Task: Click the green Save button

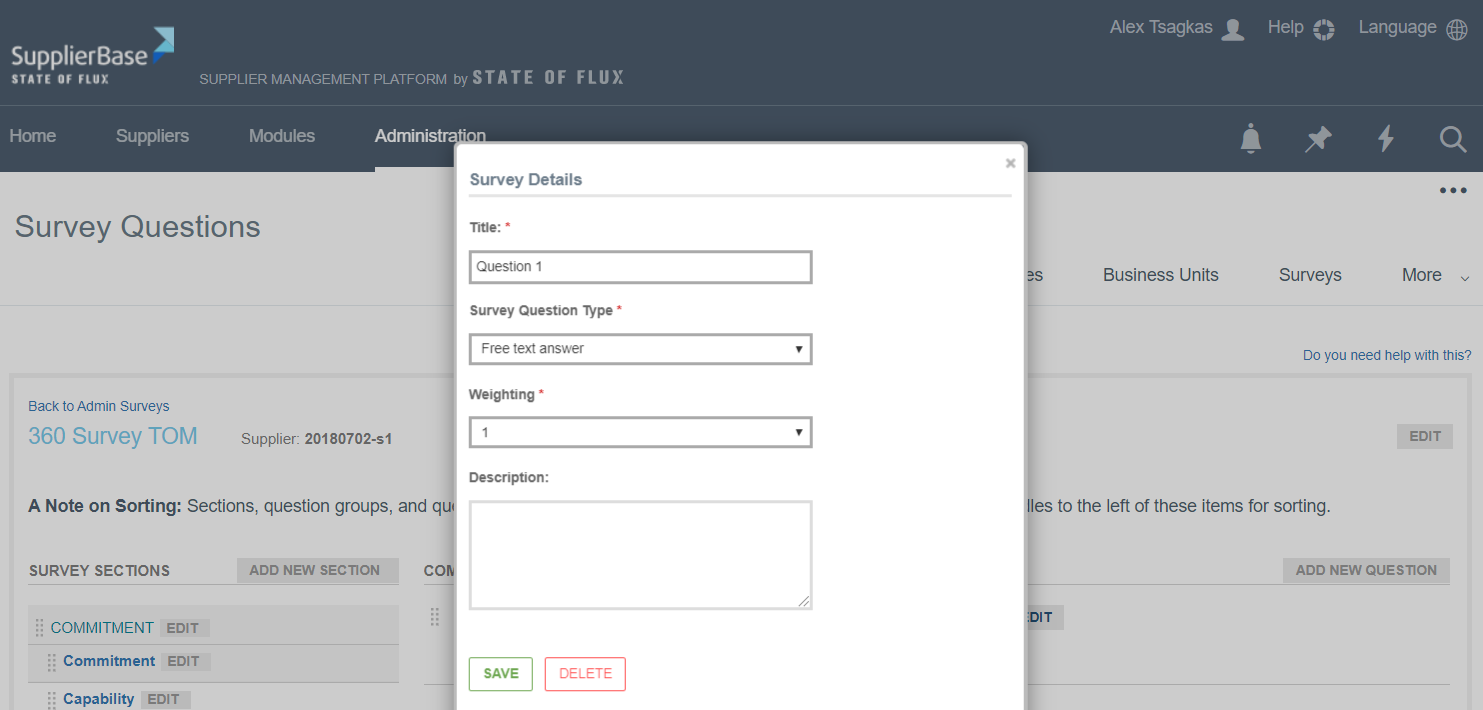Action: [500, 674]
